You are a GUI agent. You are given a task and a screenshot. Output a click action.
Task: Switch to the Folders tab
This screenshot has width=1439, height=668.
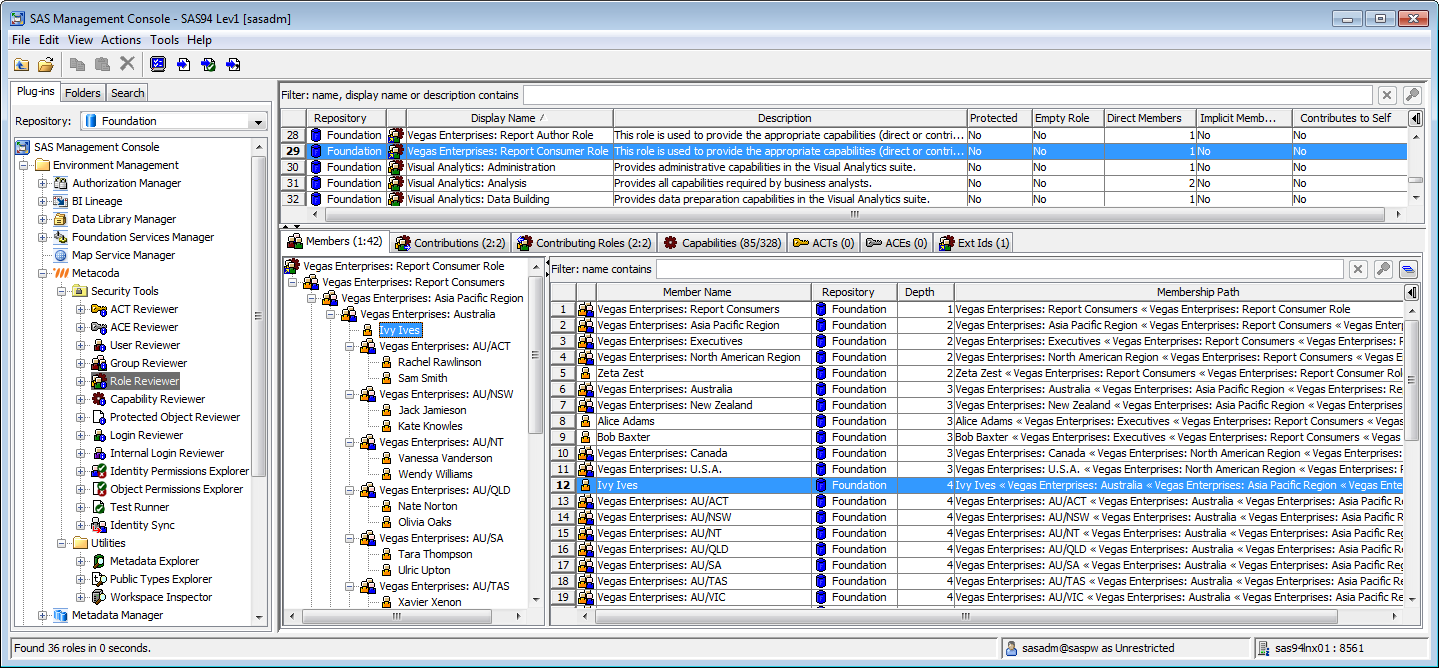pyautogui.click(x=83, y=93)
